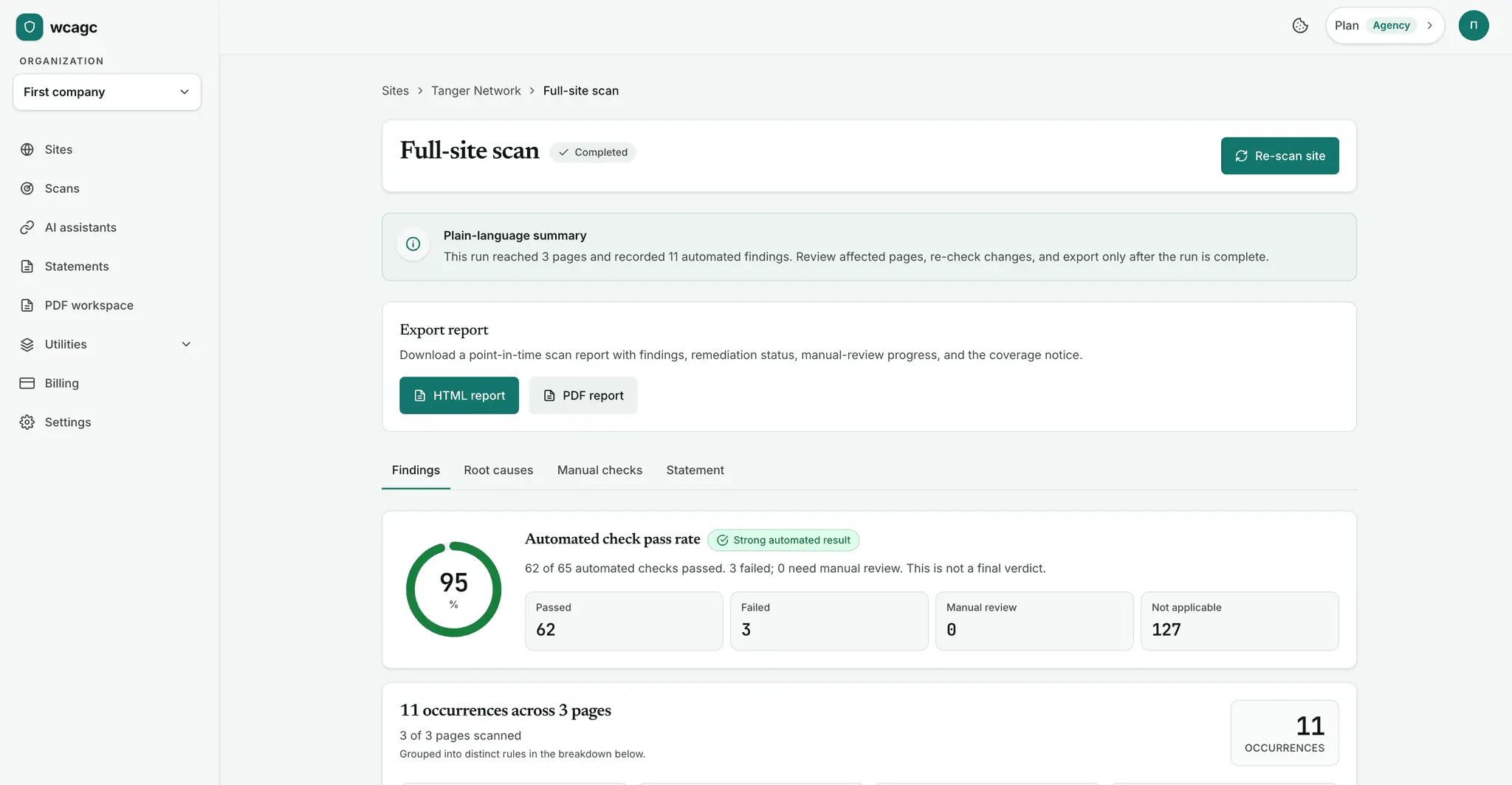Image resolution: width=1512 pixels, height=785 pixels.
Task: Click the Strong automated result badge
Action: [x=783, y=541]
